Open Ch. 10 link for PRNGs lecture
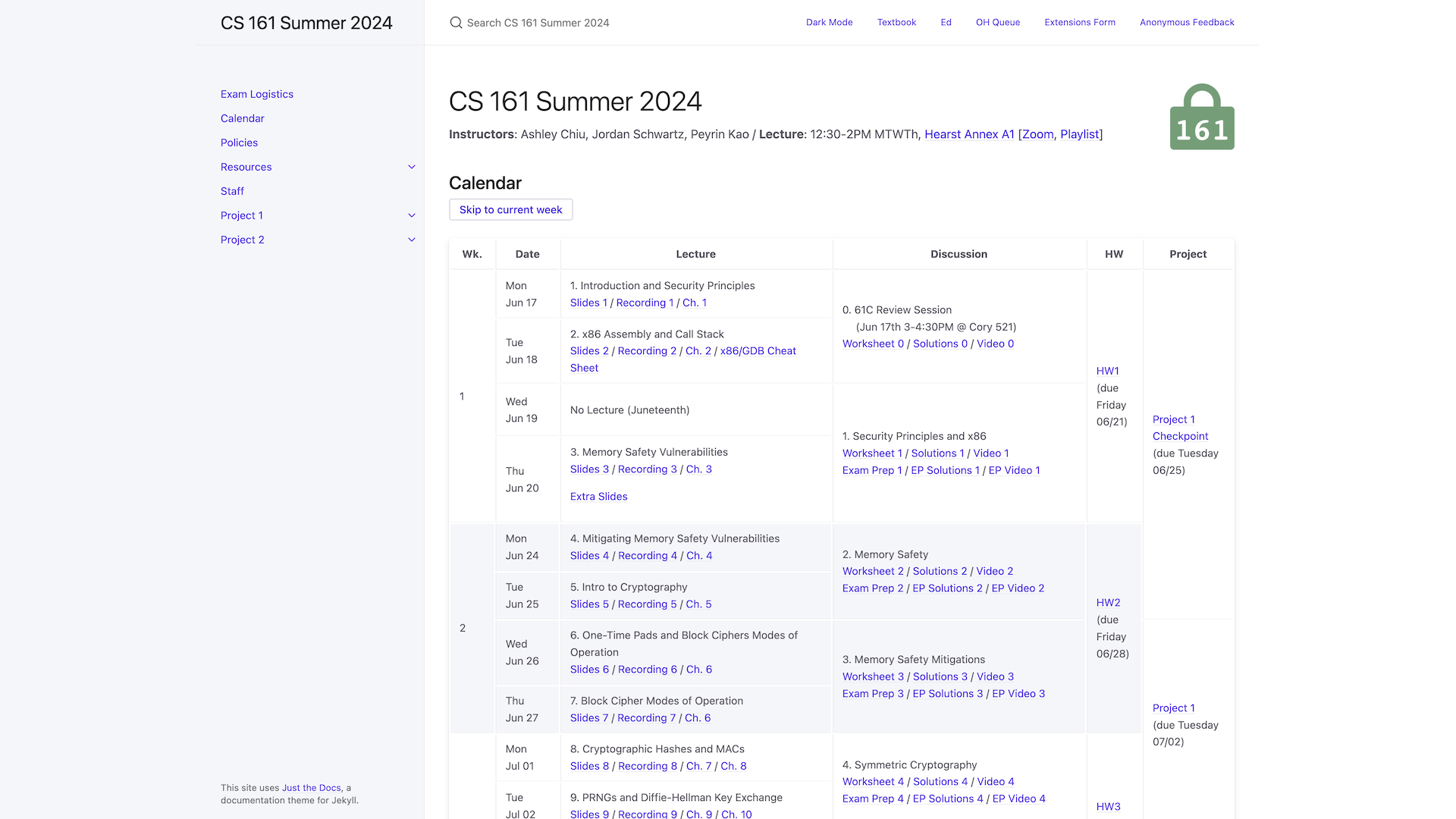The height and width of the screenshot is (819, 1456). coord(736,814)
